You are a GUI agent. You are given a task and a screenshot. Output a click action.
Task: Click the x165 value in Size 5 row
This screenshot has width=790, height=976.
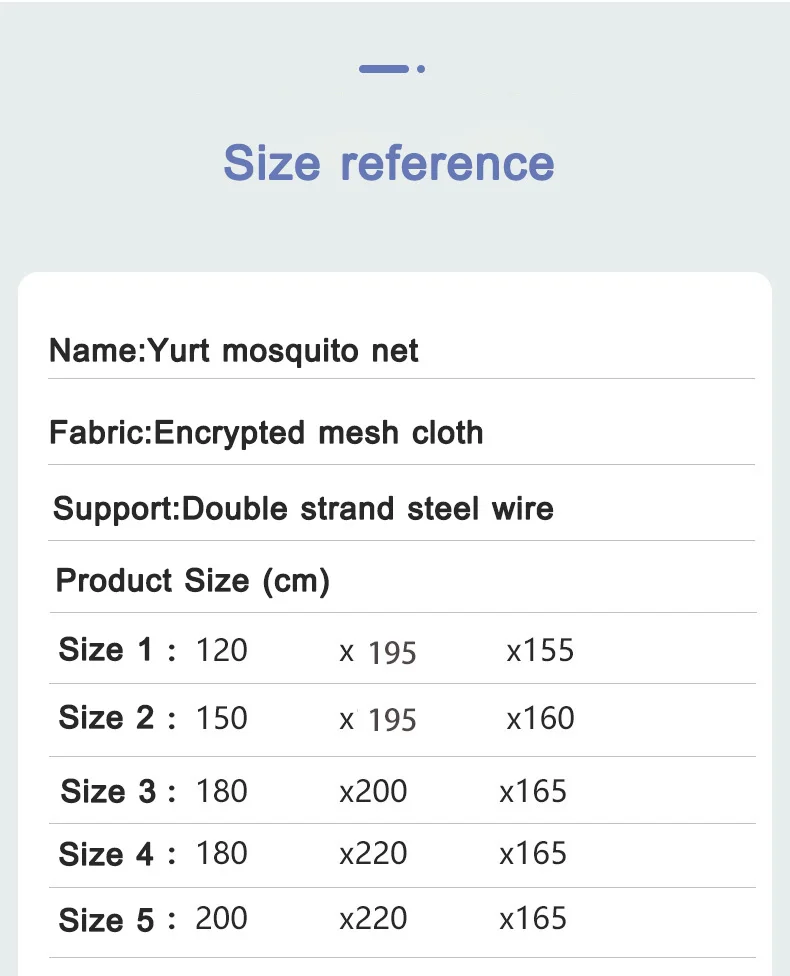click(533, 919)
